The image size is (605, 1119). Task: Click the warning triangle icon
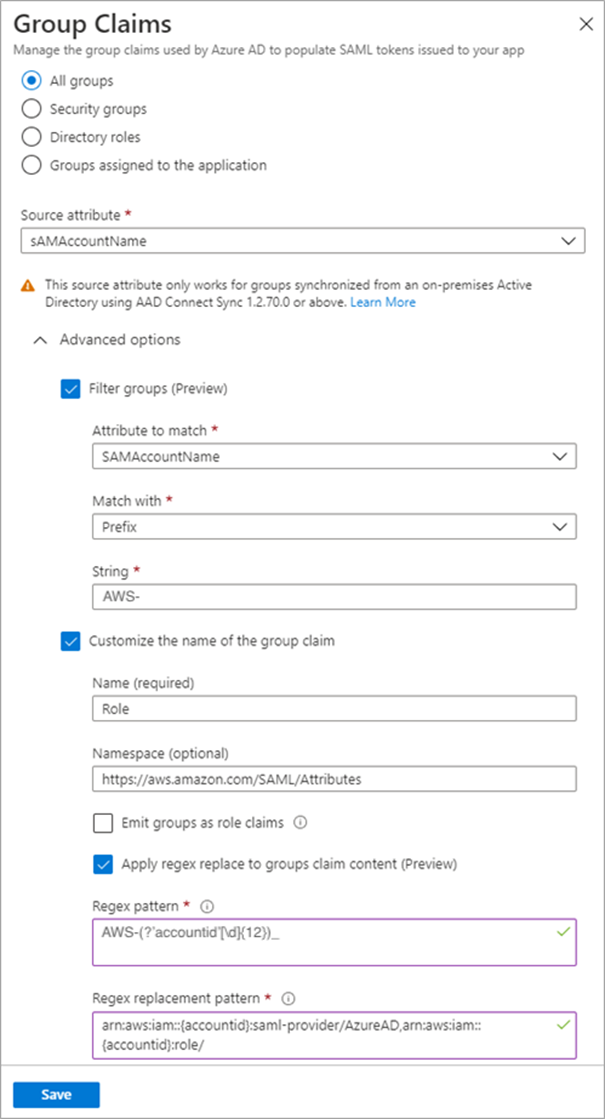pos(27,286)
